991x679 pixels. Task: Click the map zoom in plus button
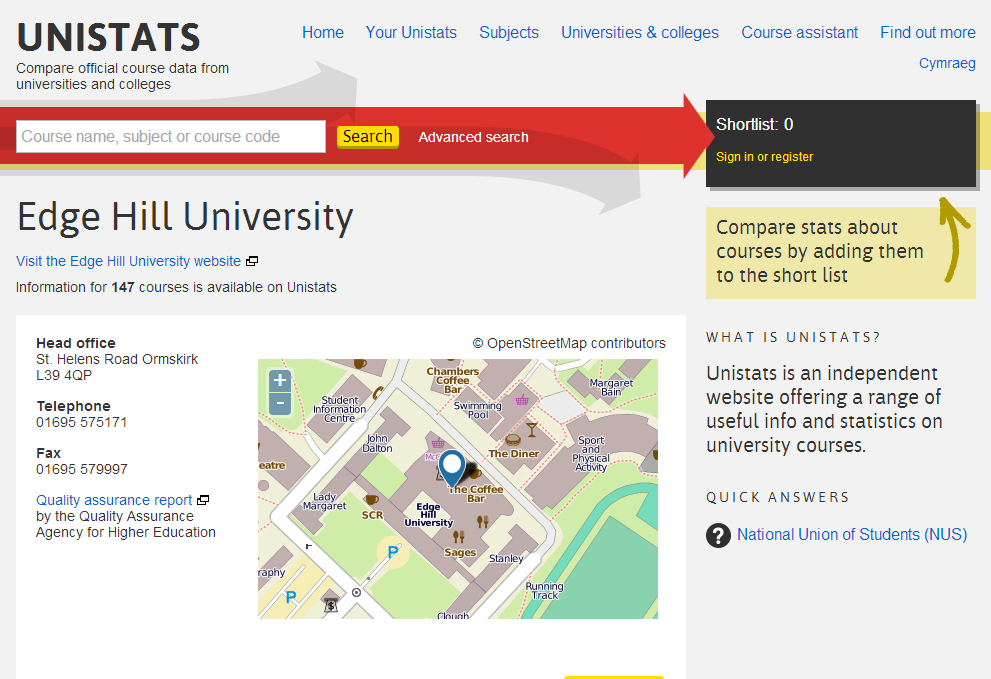[280, 381]
